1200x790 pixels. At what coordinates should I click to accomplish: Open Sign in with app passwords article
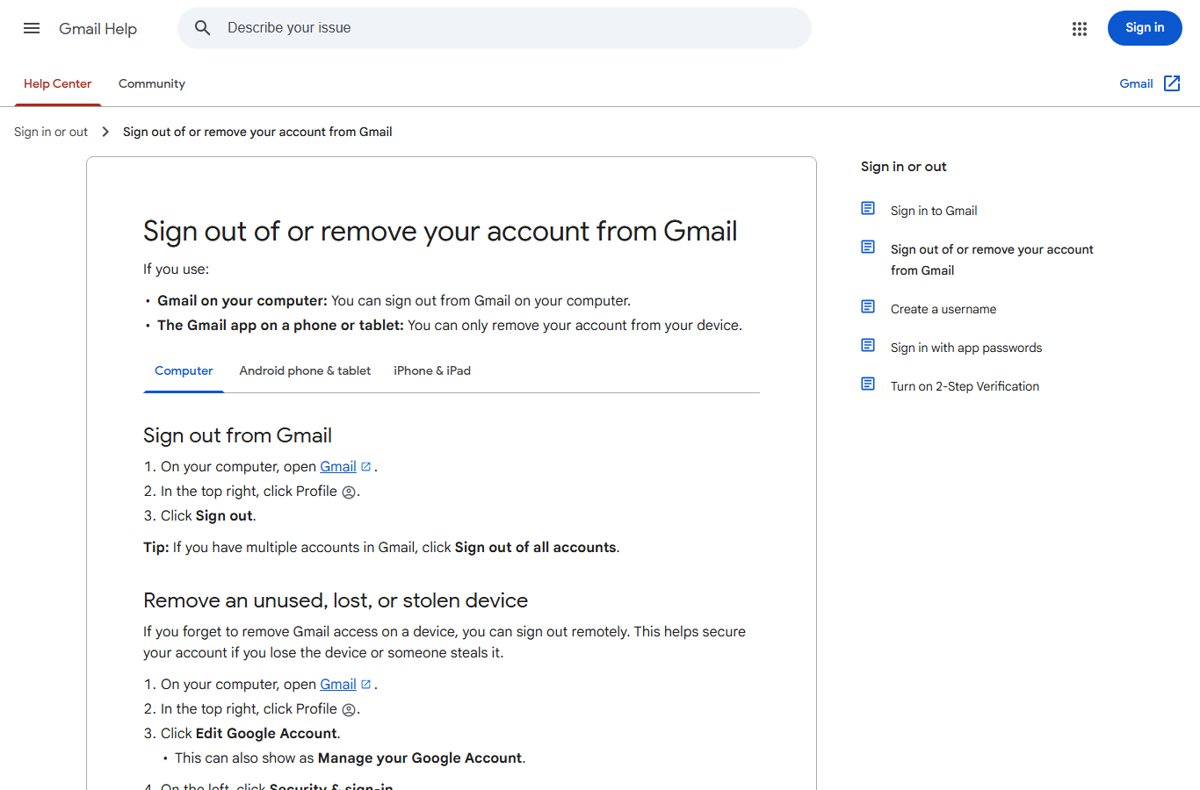[x=966, y=348]
